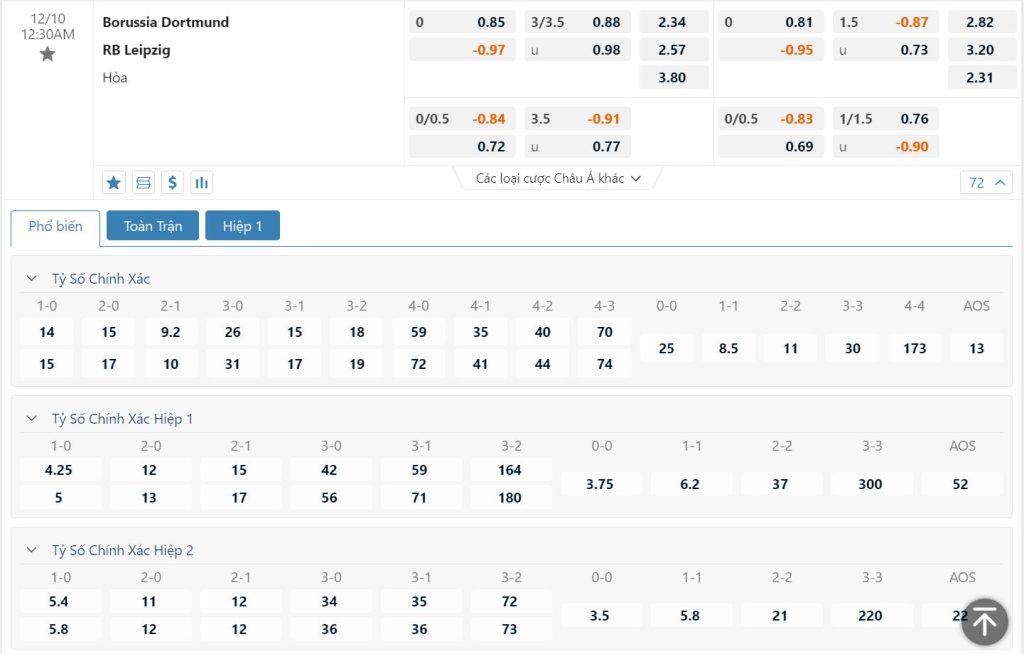Switch to the Toàn Trận tab
Screen dimensions: 1024x654
(x=153, y=225)
